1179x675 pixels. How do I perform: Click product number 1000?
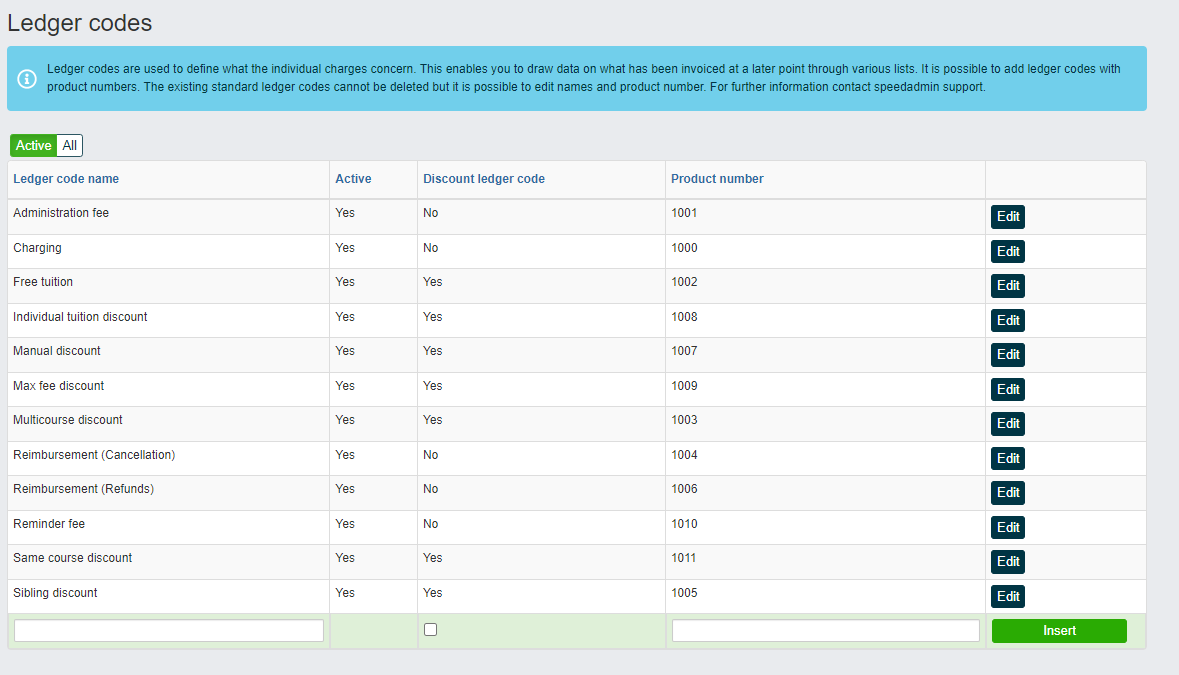684,248
